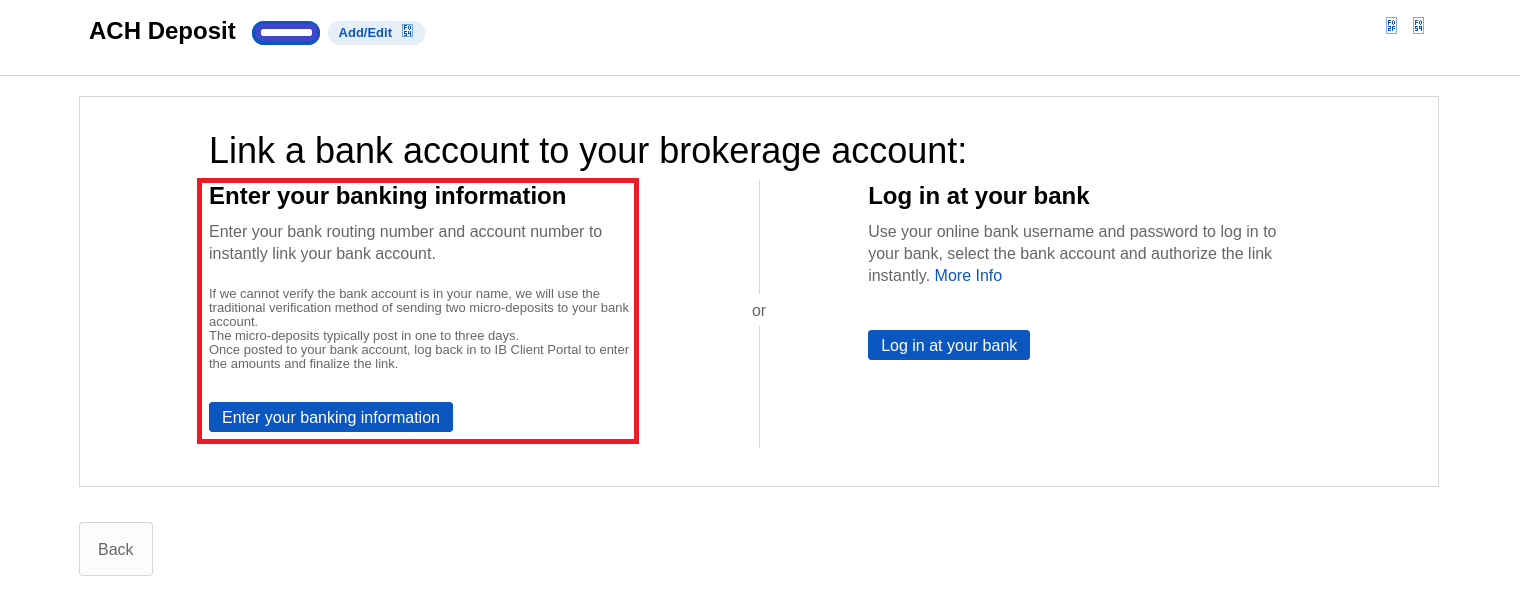
Task: Go back using the Back button
Action: (x=116, y=549)
